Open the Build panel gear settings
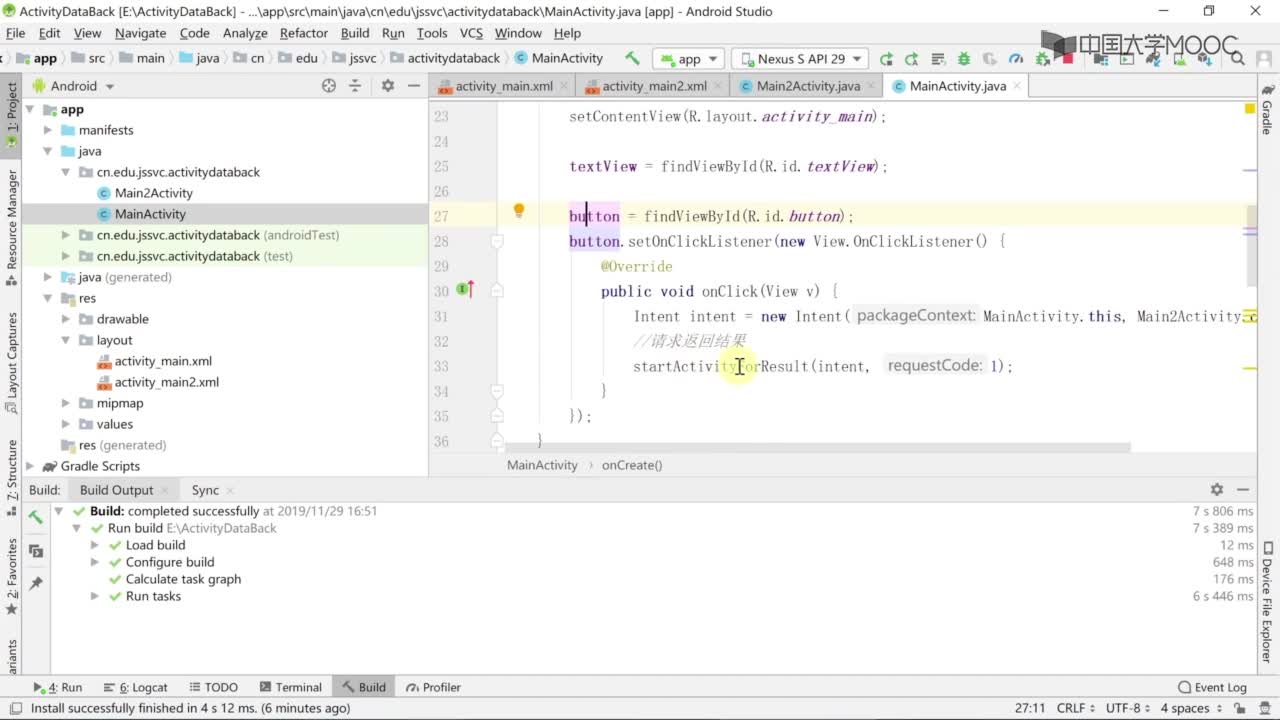1280x720 pixels. click(1217, 490)
